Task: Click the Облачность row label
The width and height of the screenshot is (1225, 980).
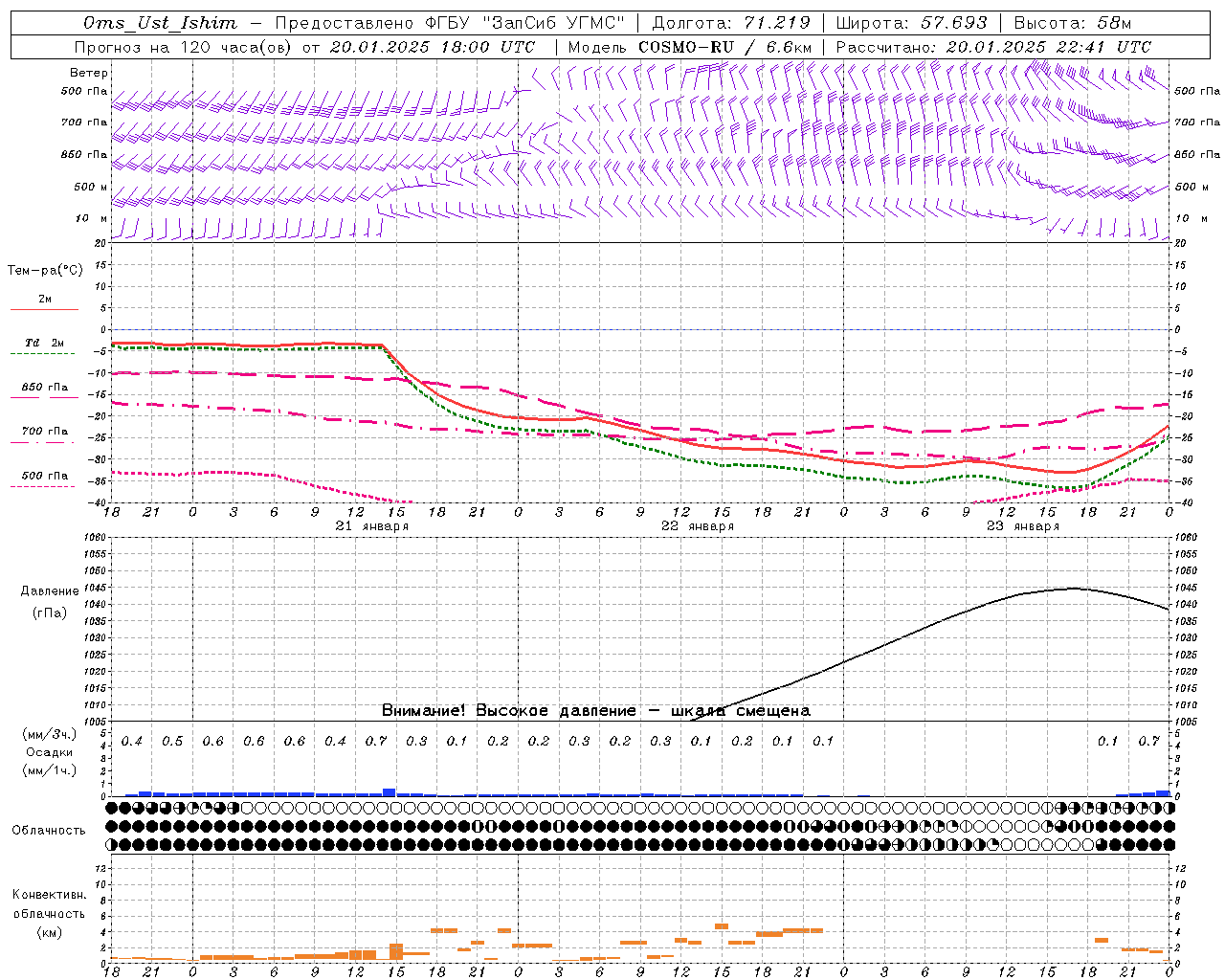Action: coord(49,830)
